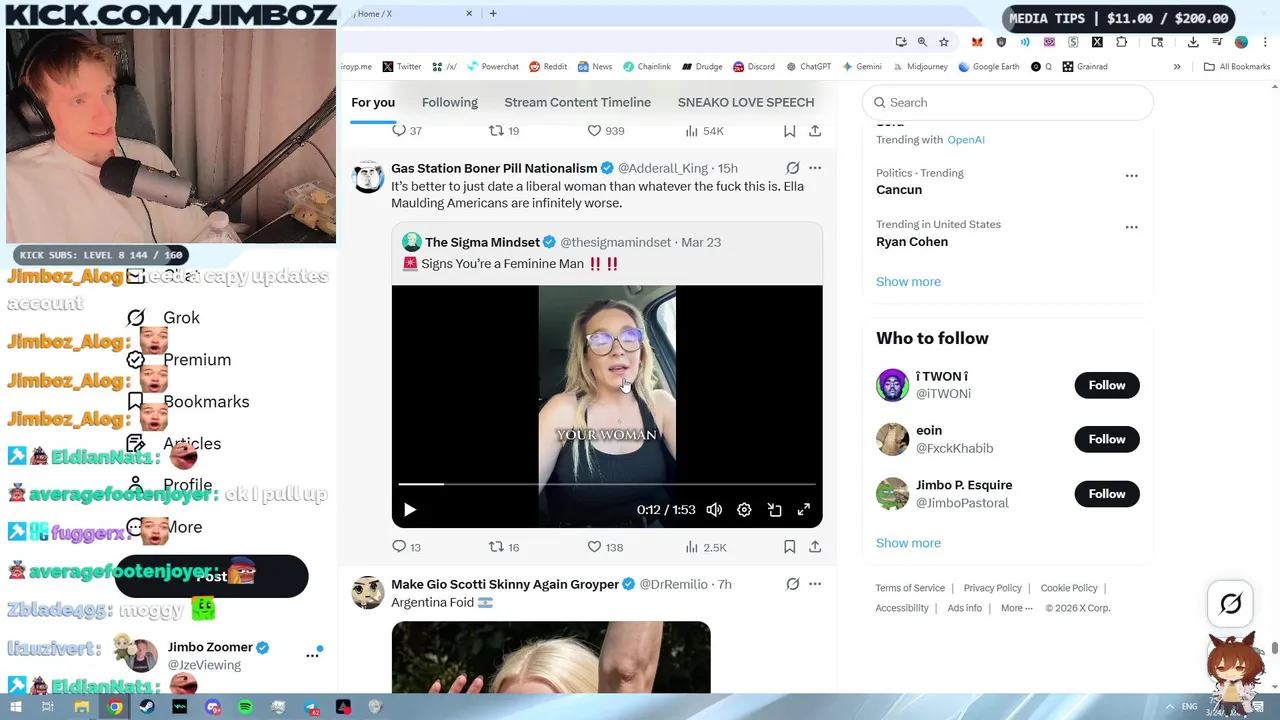The height and width of the screenshot is (720, 1280).
Task: Play the Sigma Mindset video
Action: click(409, 510)
